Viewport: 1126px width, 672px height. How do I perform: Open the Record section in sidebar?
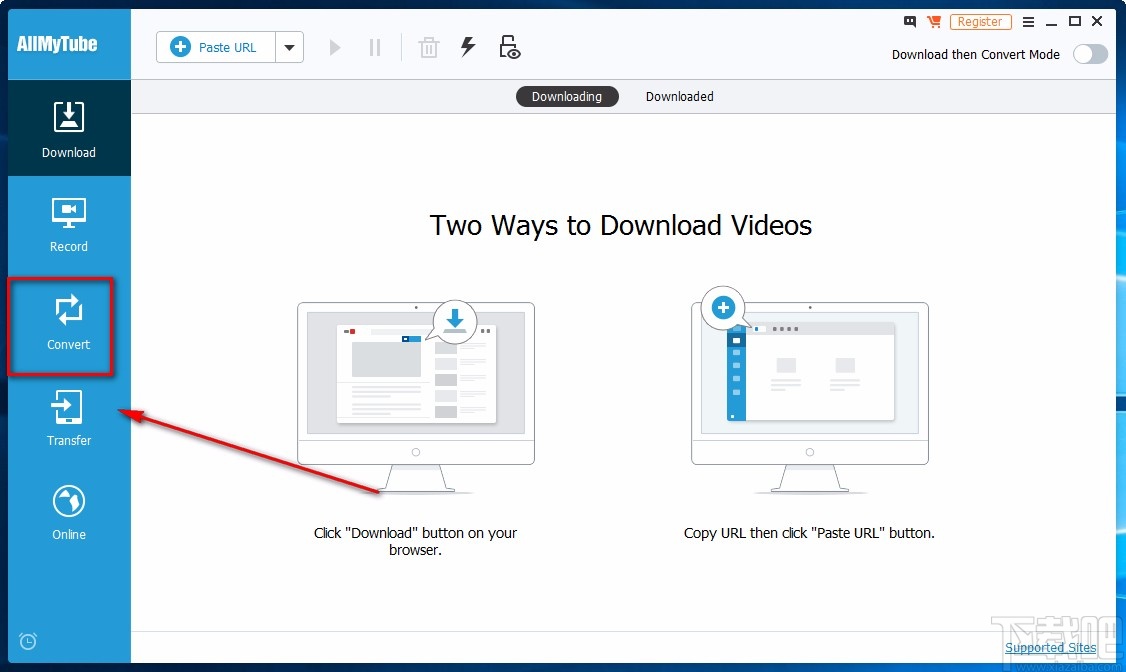[69, 224]
